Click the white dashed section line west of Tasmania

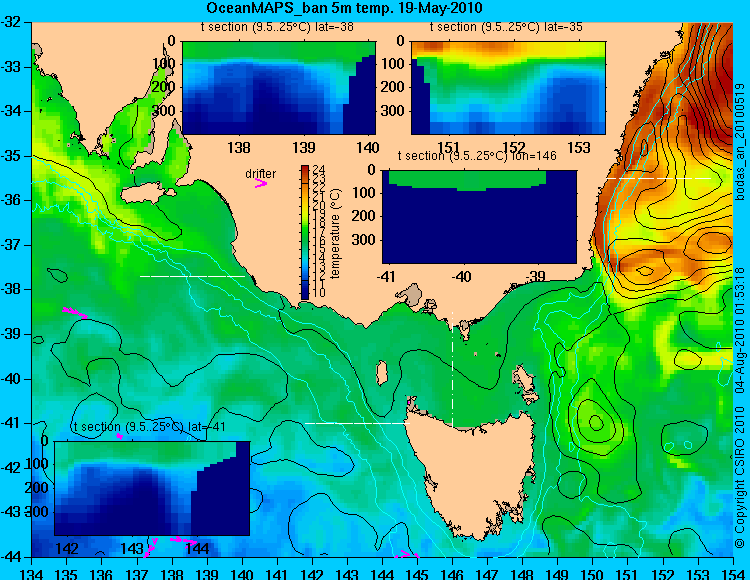pyautogui.click(x=357, y=423)
